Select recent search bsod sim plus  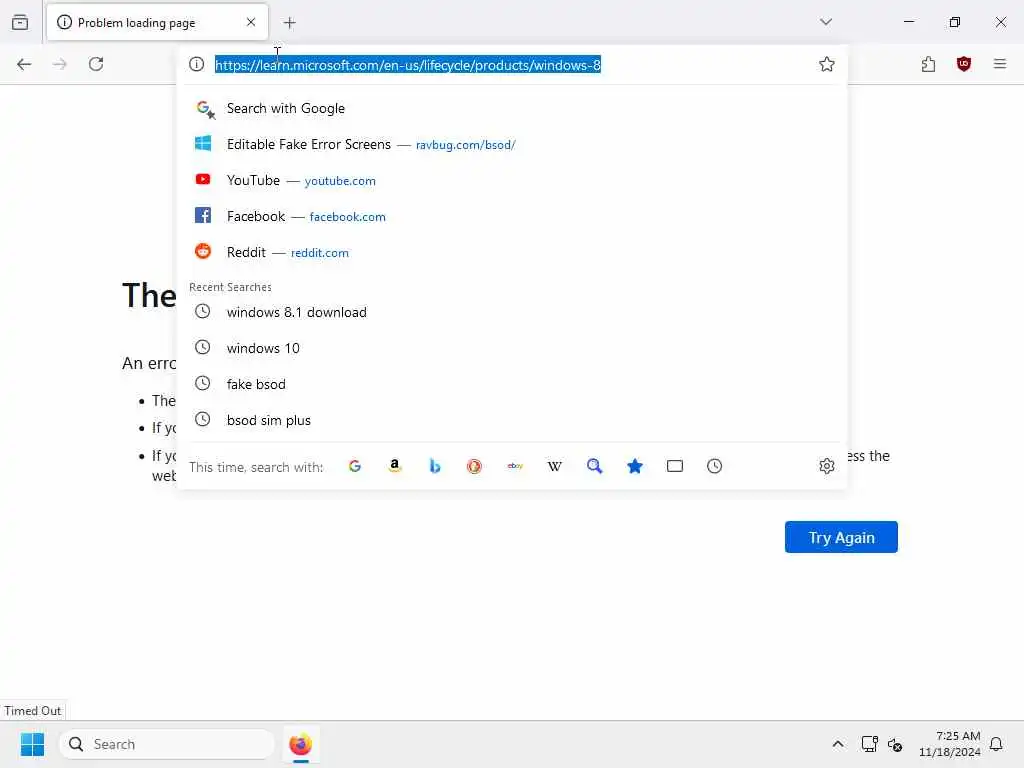click(x=512, y=420)
